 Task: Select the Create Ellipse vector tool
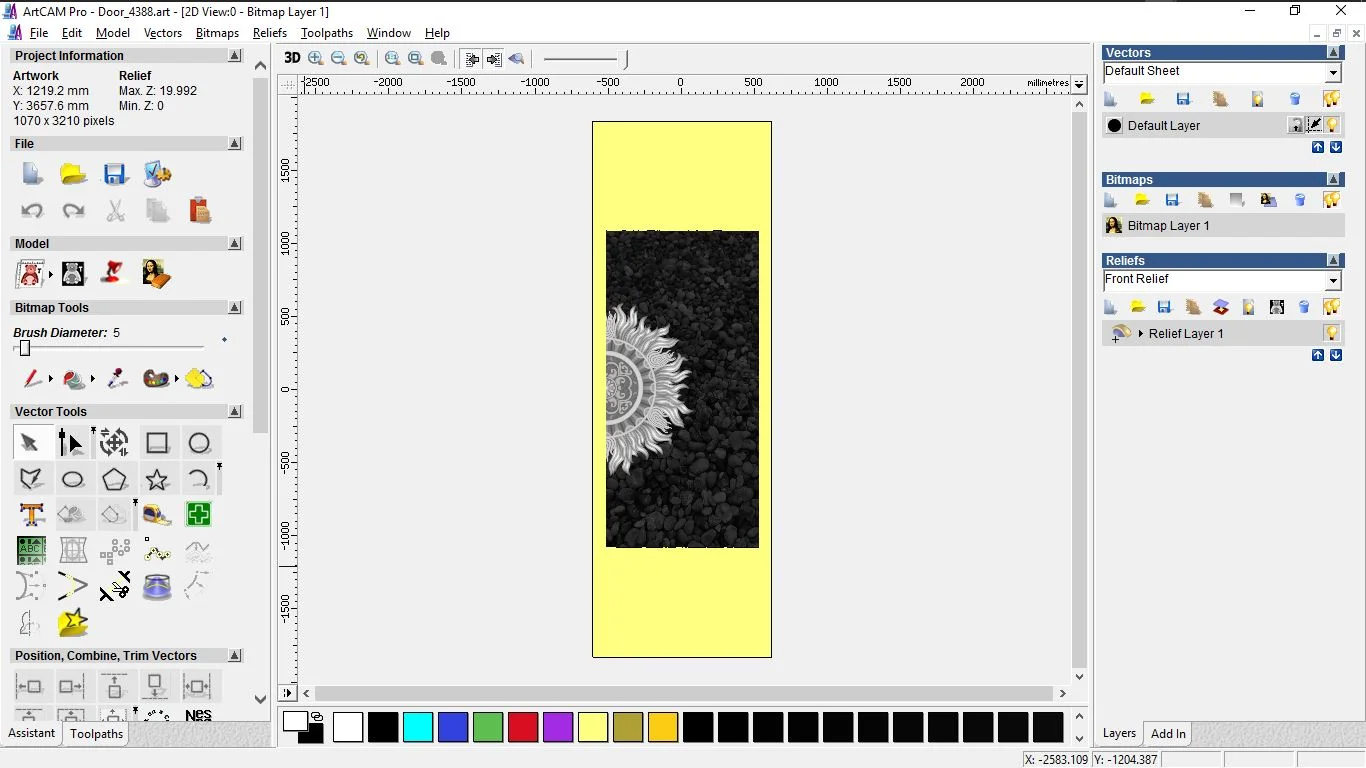click(x=72, y=480)
